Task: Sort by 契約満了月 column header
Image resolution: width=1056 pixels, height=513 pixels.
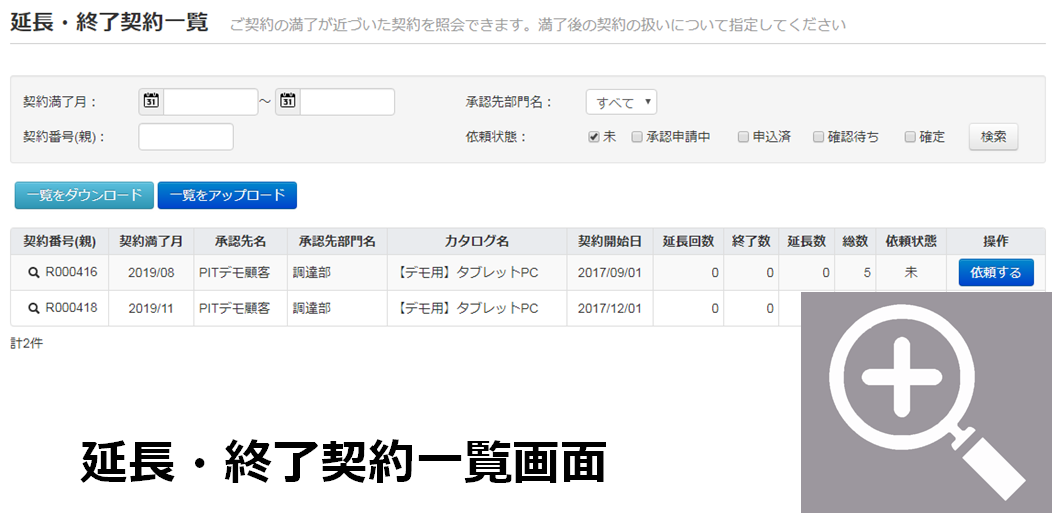Action: click(151, 241)
